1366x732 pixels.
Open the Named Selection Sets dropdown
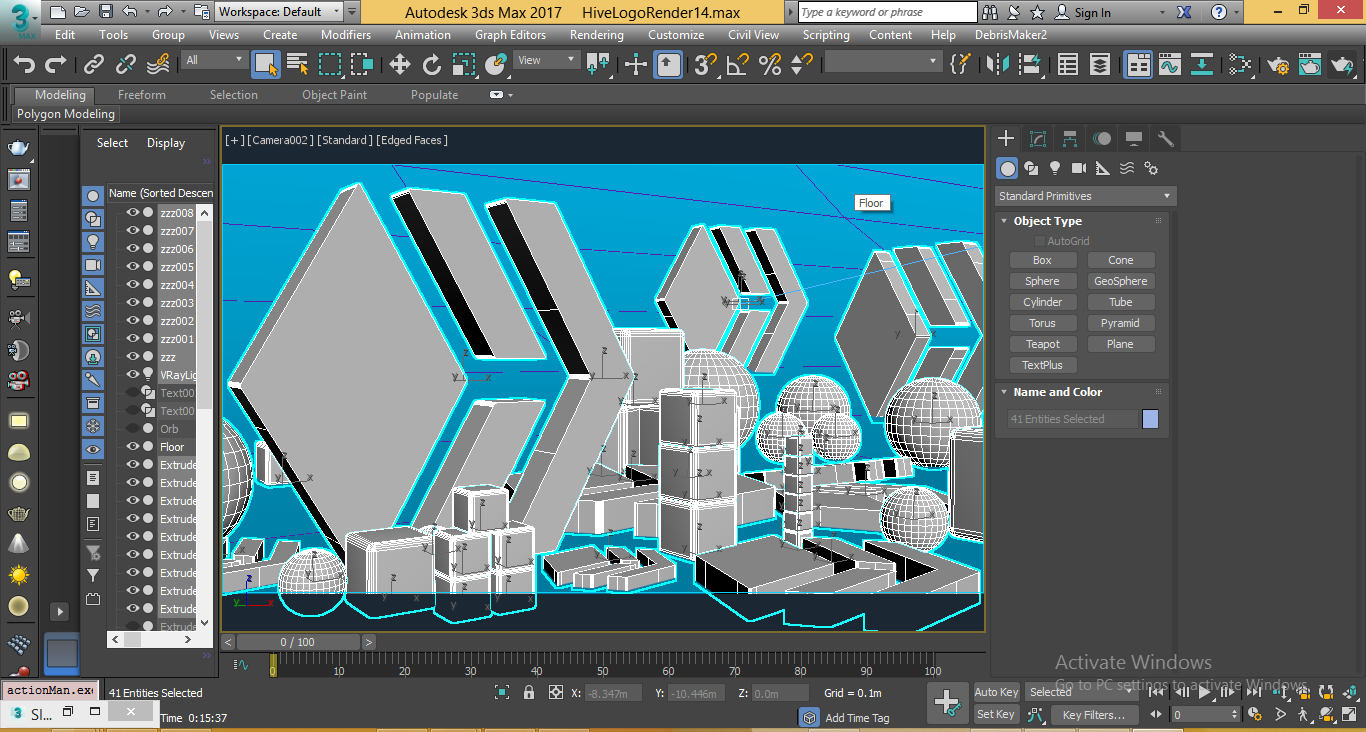pos(883,62)
